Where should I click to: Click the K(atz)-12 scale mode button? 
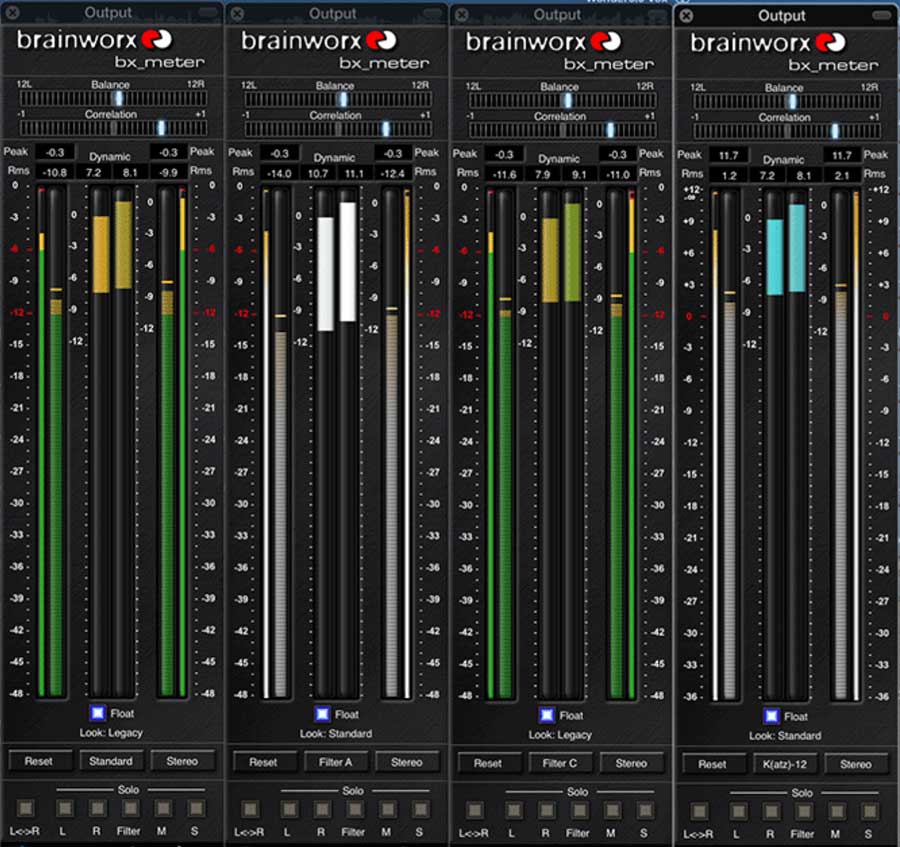[x=784, y=764]
